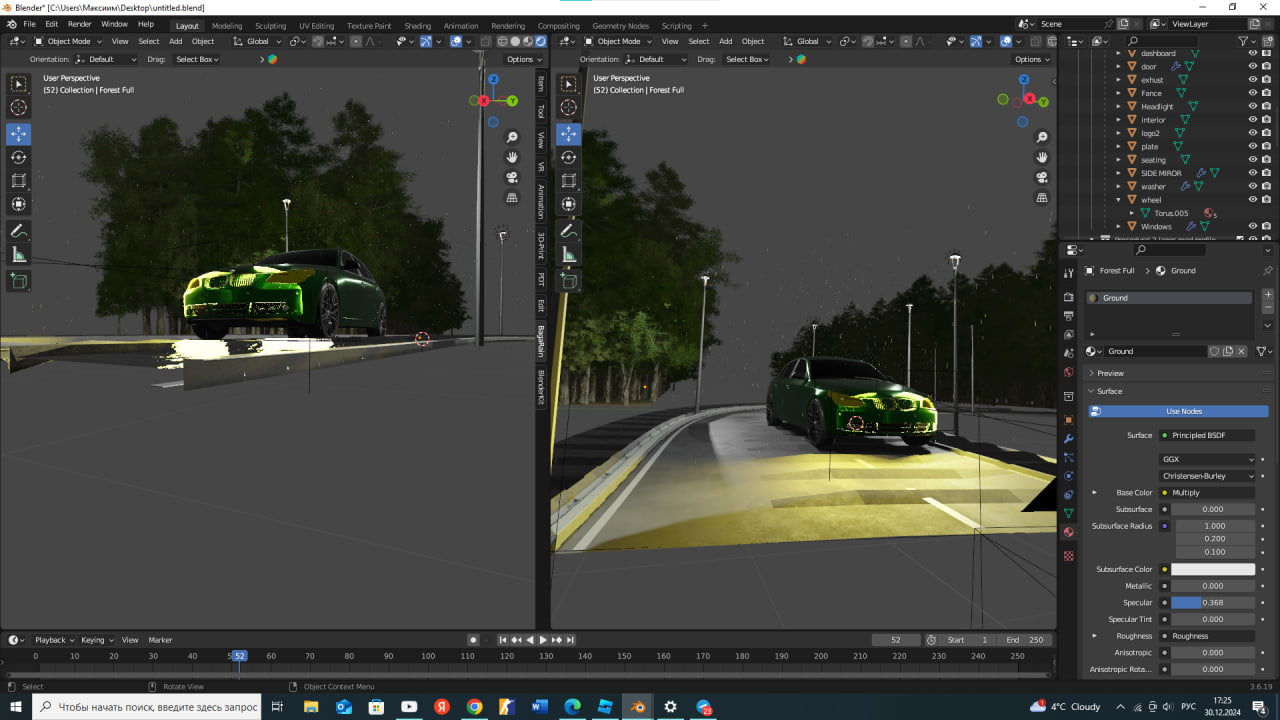Screen dimensions: 1280x720
Task: Select the Move tool in left viewport
Action: [x=18, y=134]
